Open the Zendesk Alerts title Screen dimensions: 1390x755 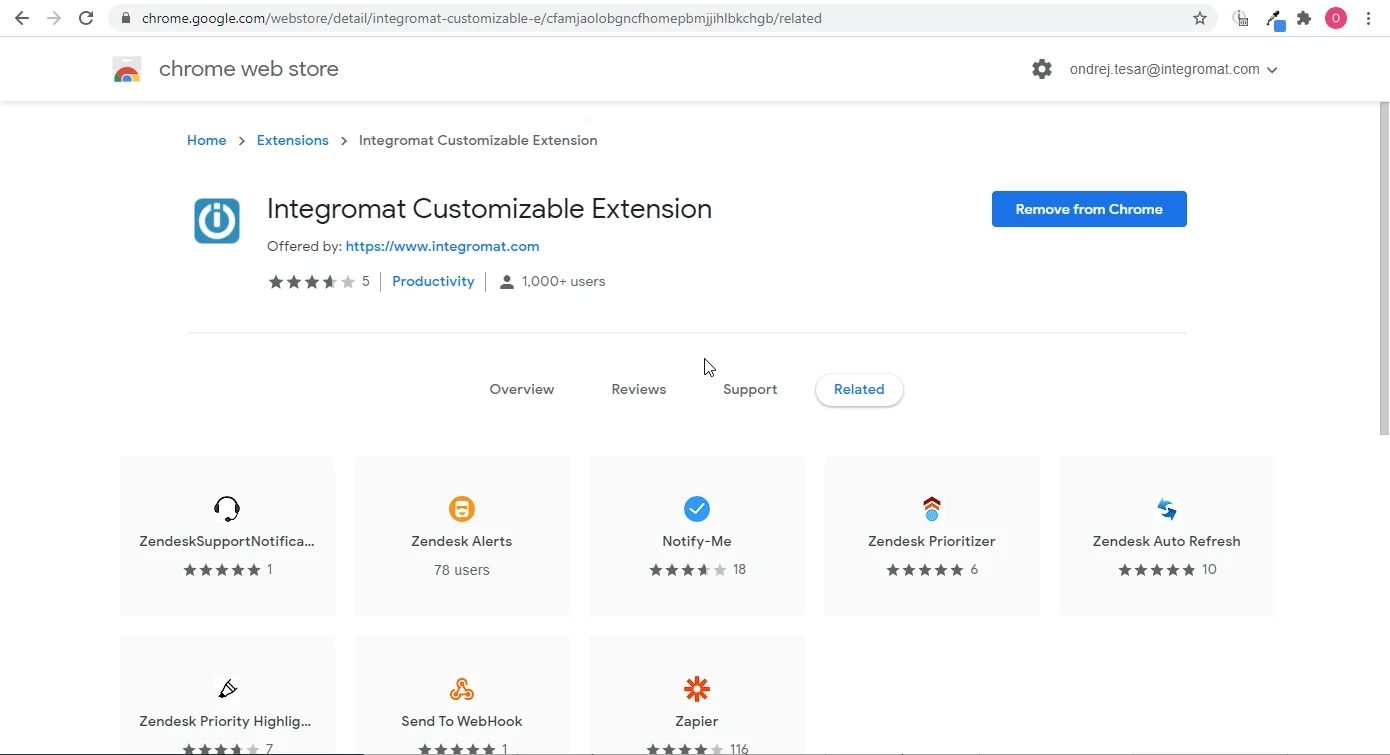pyautogui.click(x=462, y=541)
